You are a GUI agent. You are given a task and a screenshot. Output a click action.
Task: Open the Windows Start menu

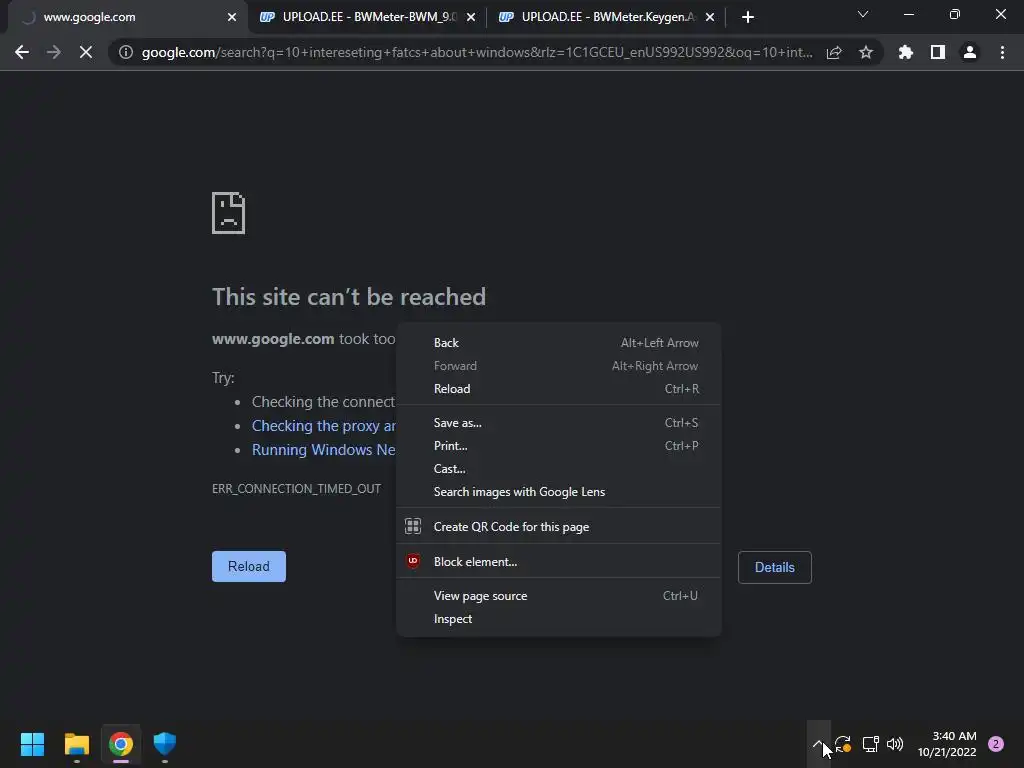(x=32, y=744)
